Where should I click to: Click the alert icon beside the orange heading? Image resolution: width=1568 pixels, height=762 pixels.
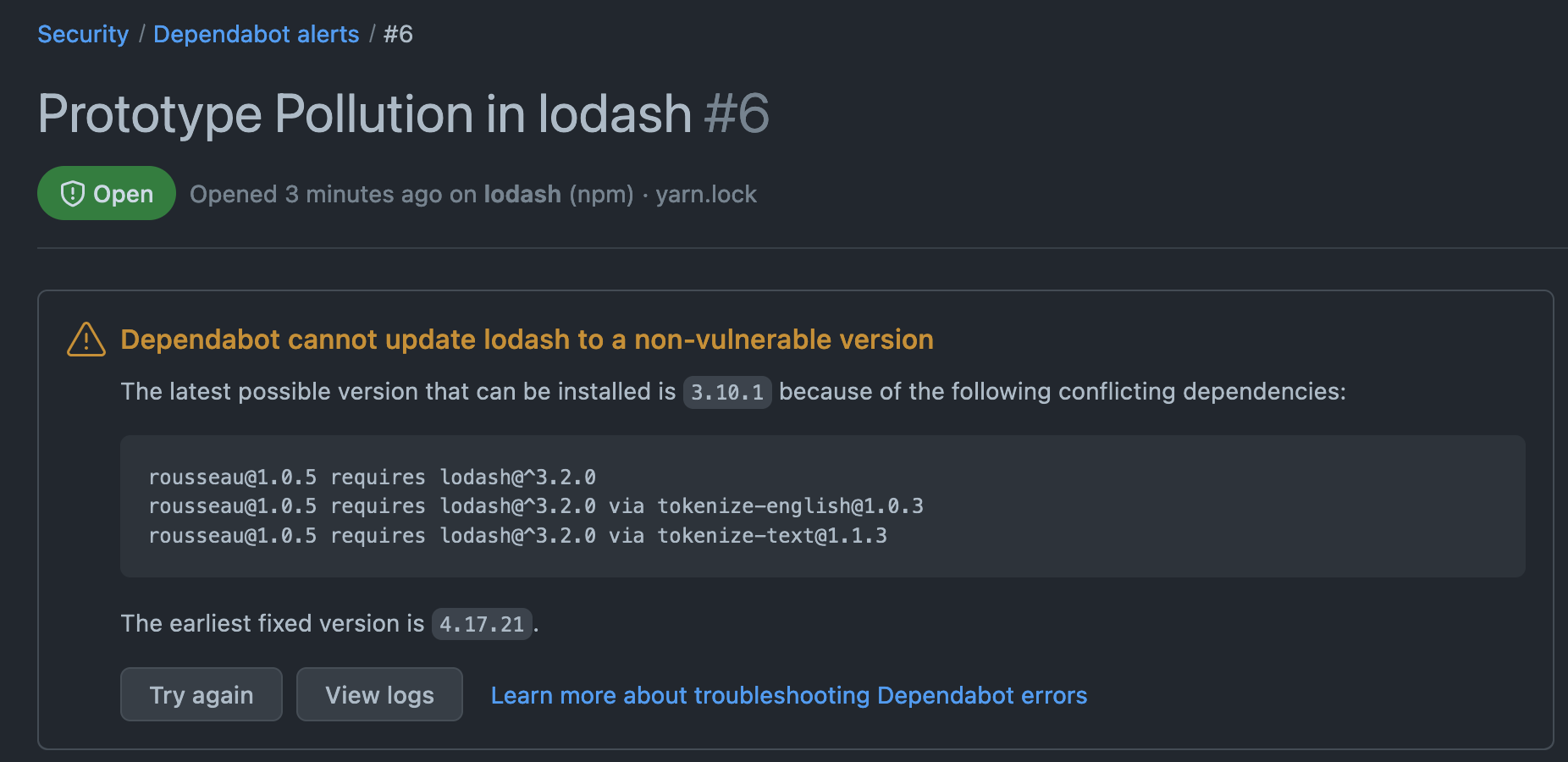click(85, 339)
